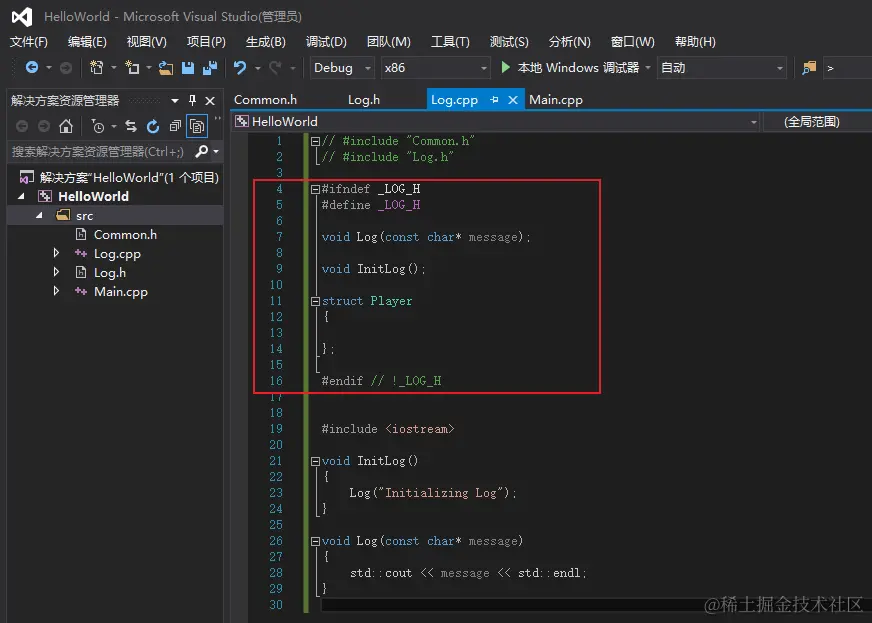Expand the Main.cpp tree node
Viewport: 872px width, 623px height.
point(56,291)
